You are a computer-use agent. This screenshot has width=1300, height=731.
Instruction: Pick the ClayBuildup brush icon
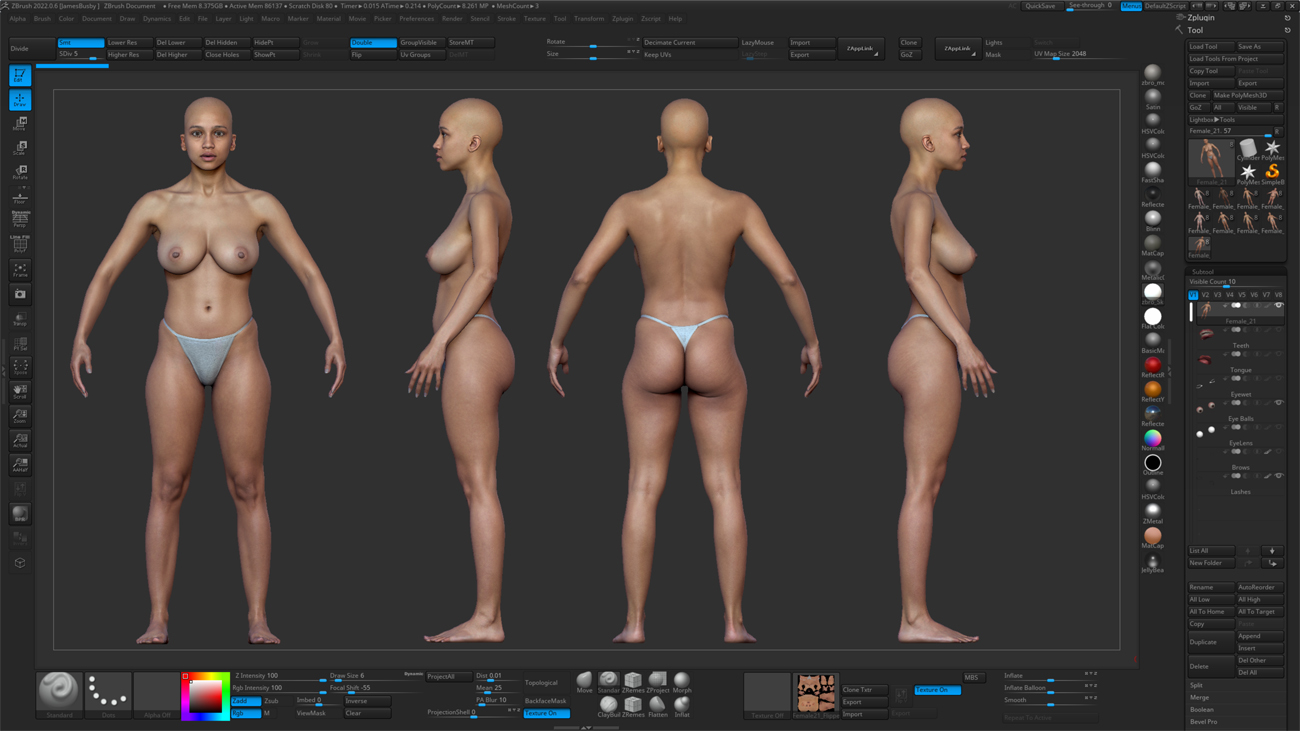coord(608,707)
